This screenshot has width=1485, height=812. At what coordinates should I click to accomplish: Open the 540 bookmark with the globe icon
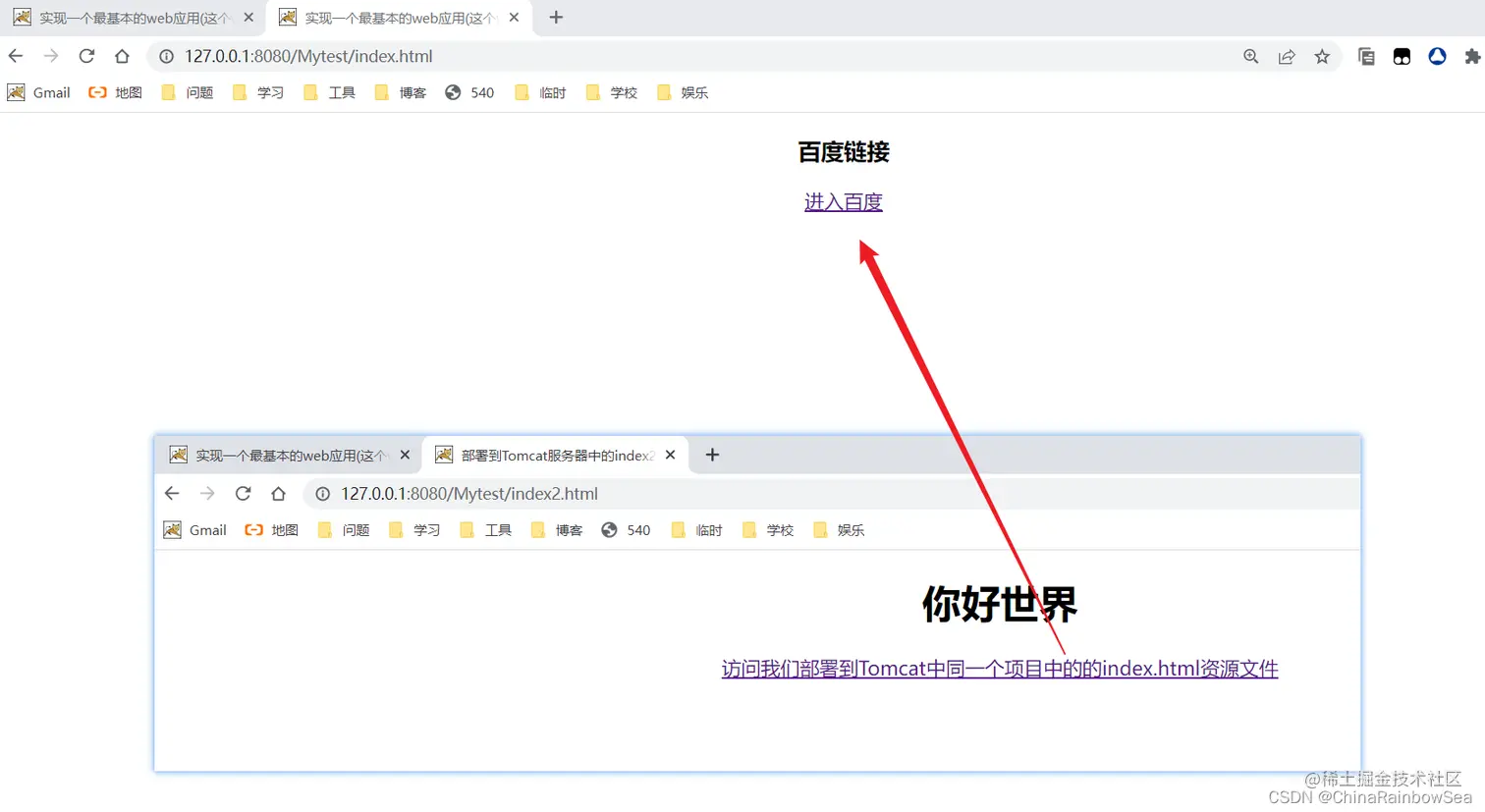click(x=468, y=91)
